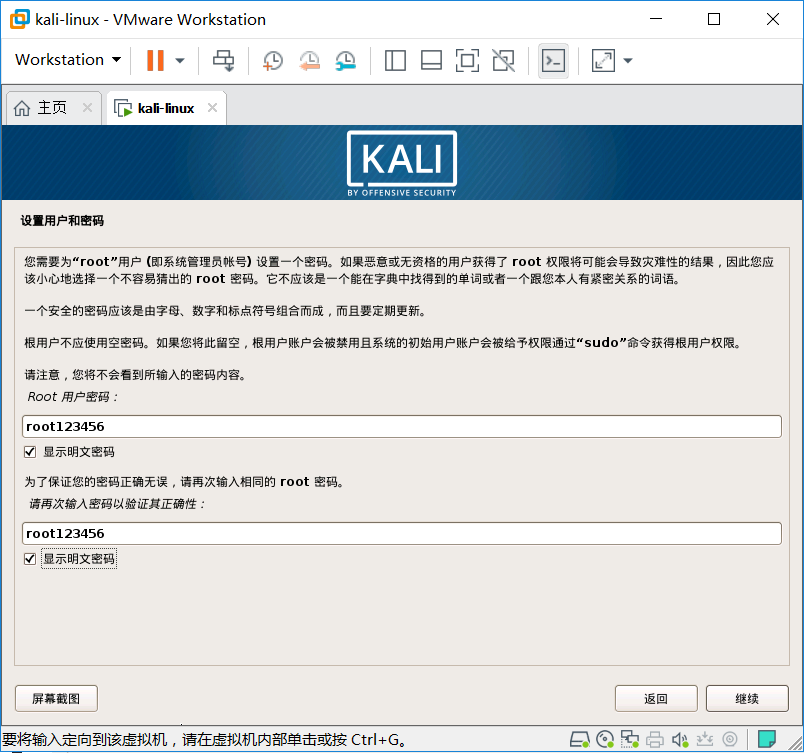Expand the power options dropdown arrow

click(x=179, y=60)
